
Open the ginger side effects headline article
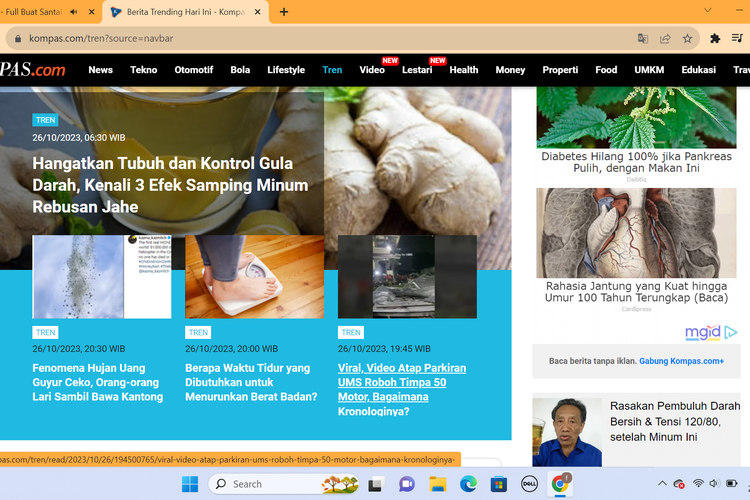point(170,185)
